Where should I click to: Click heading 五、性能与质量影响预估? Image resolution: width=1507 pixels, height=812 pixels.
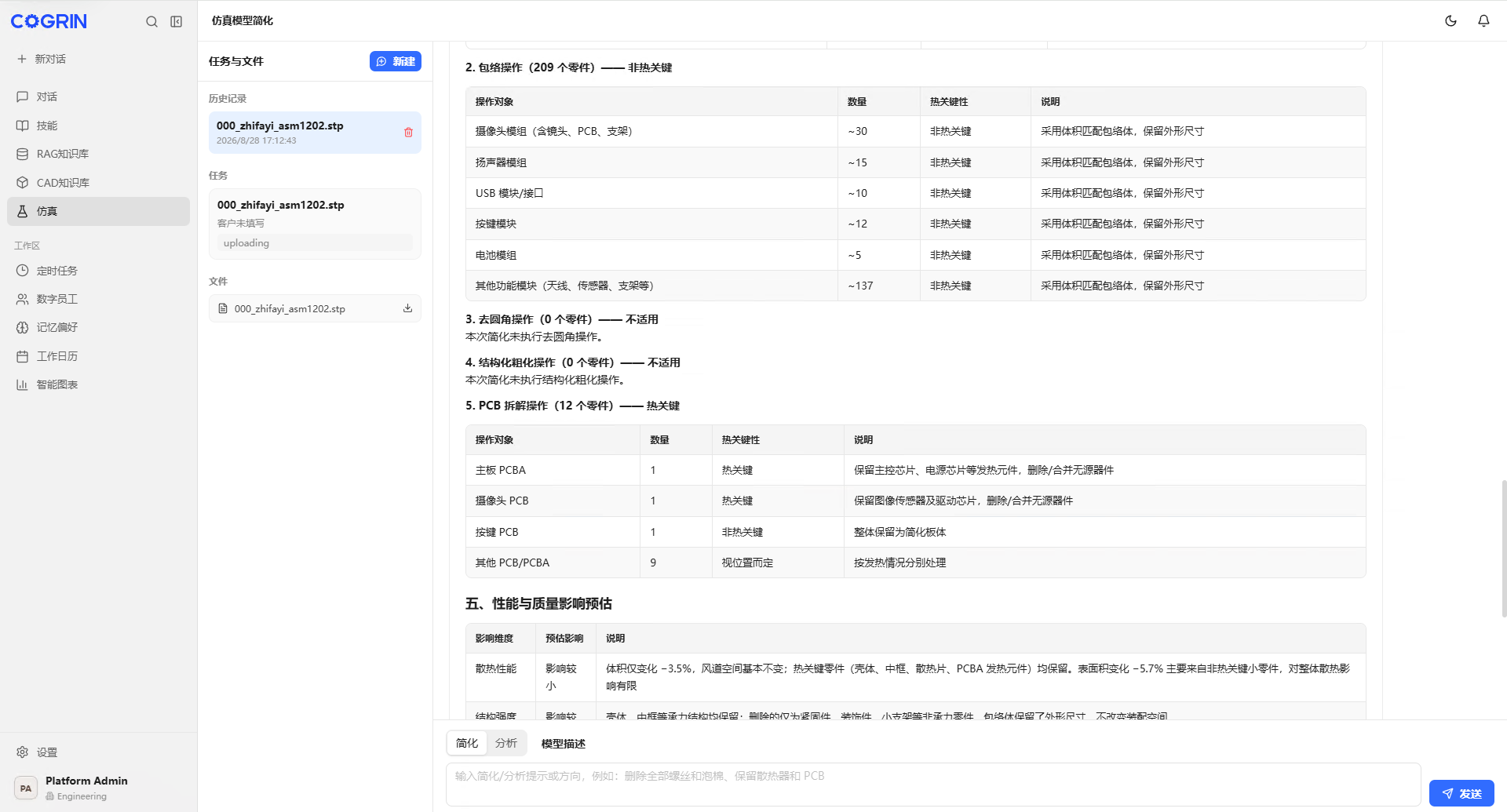[538, 603]
